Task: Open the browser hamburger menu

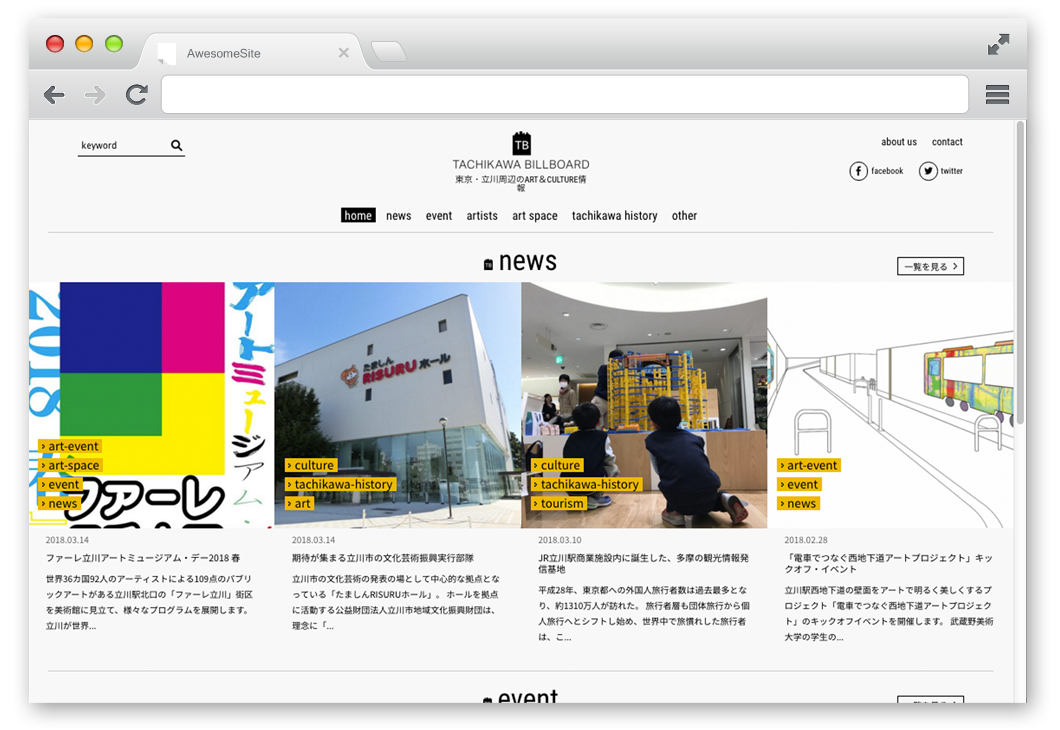Action: click(996, 95)
